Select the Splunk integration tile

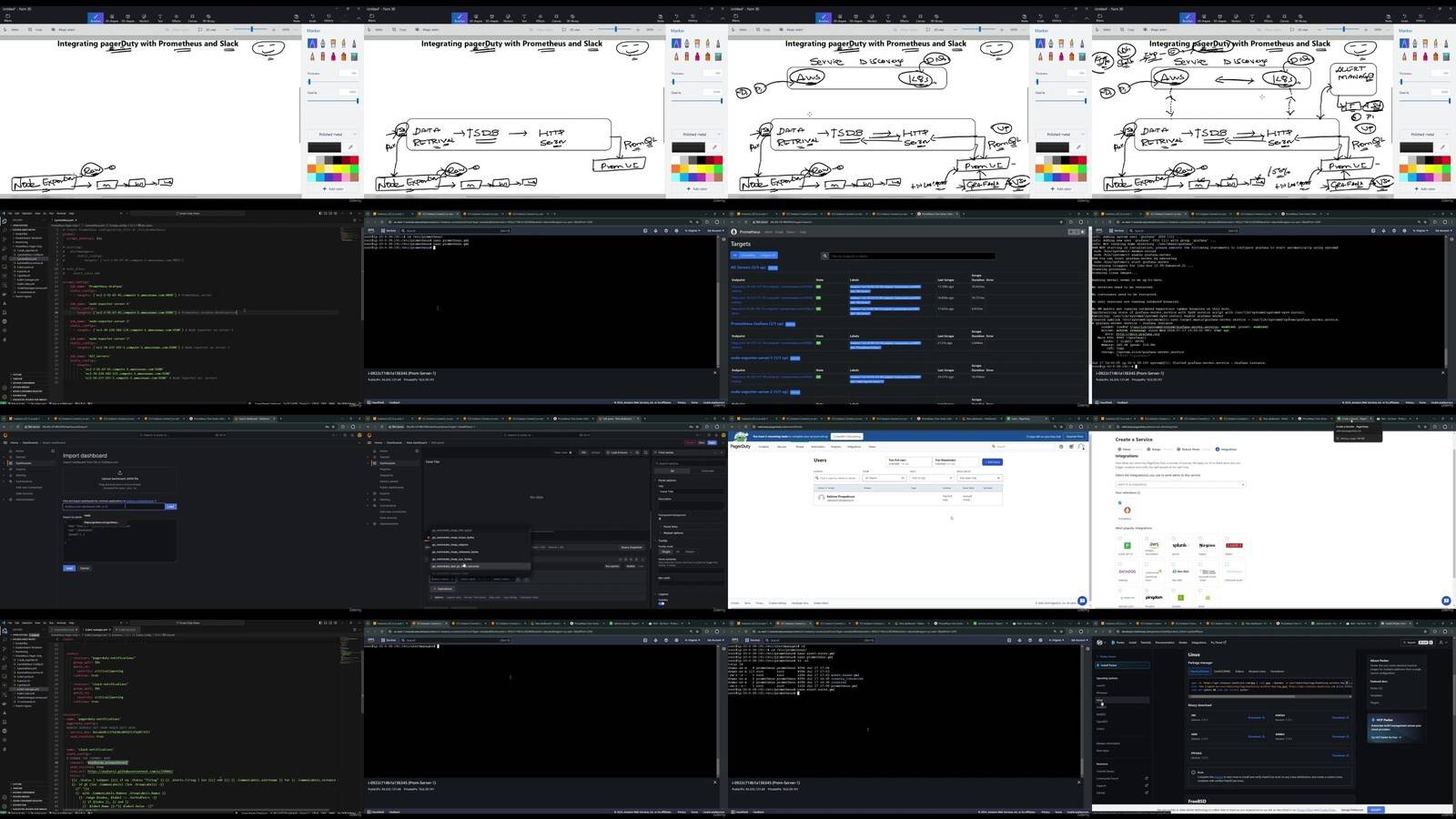click(1180, 547)
